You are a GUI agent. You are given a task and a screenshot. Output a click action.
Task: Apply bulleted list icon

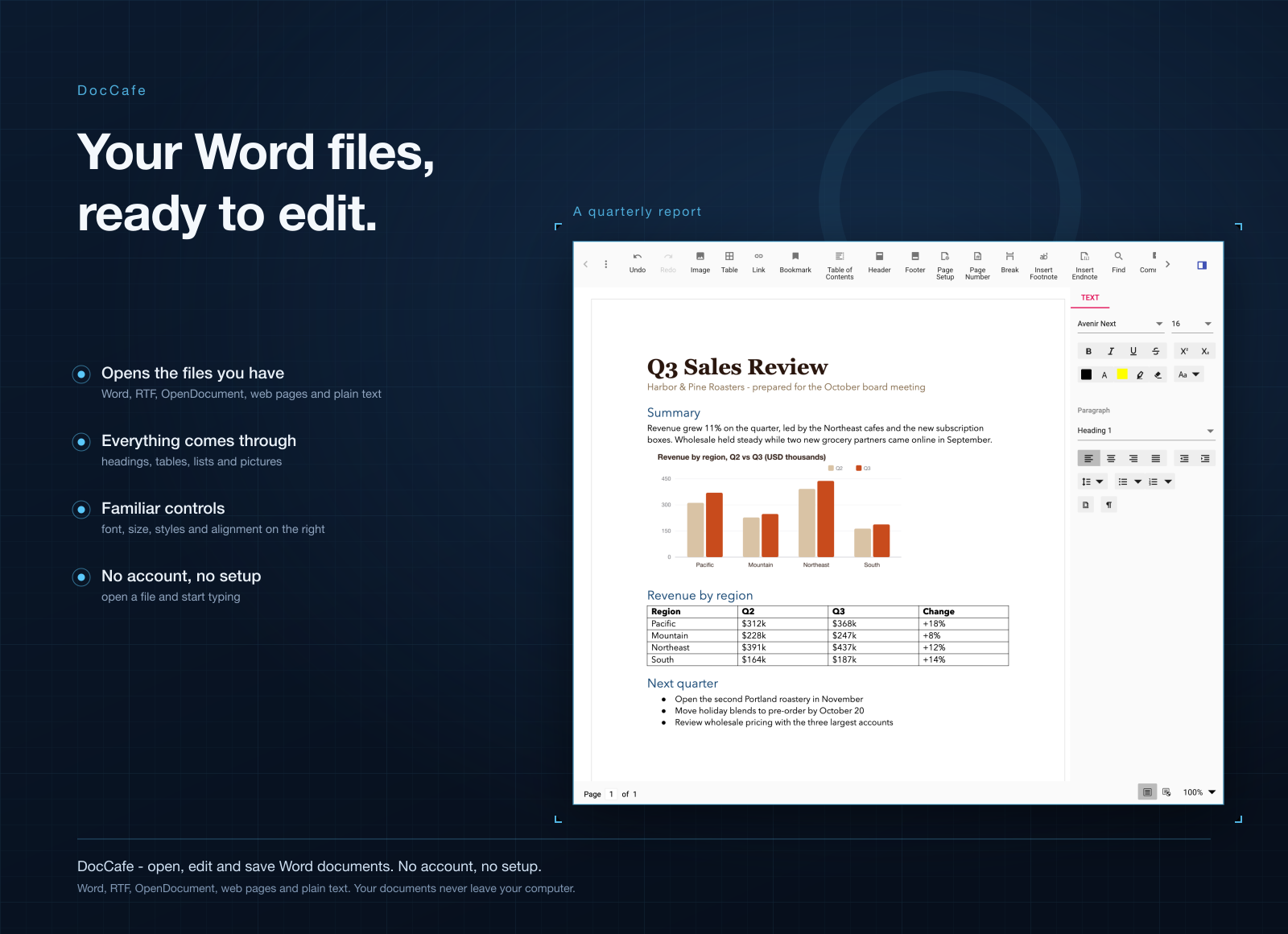click(x=1123, y=481)
